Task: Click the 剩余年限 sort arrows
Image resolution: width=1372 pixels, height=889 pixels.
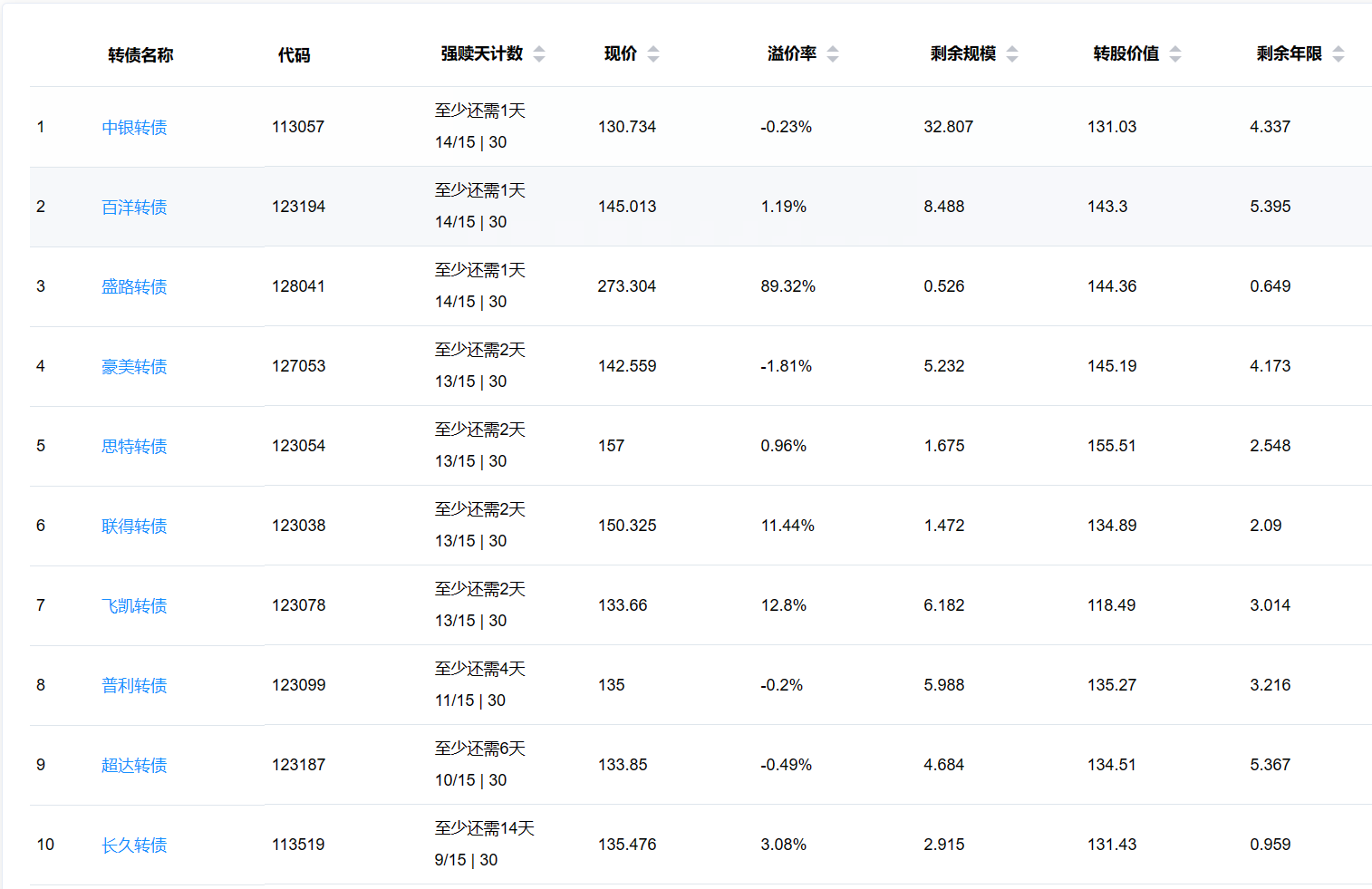Action: coord(1338,54)
